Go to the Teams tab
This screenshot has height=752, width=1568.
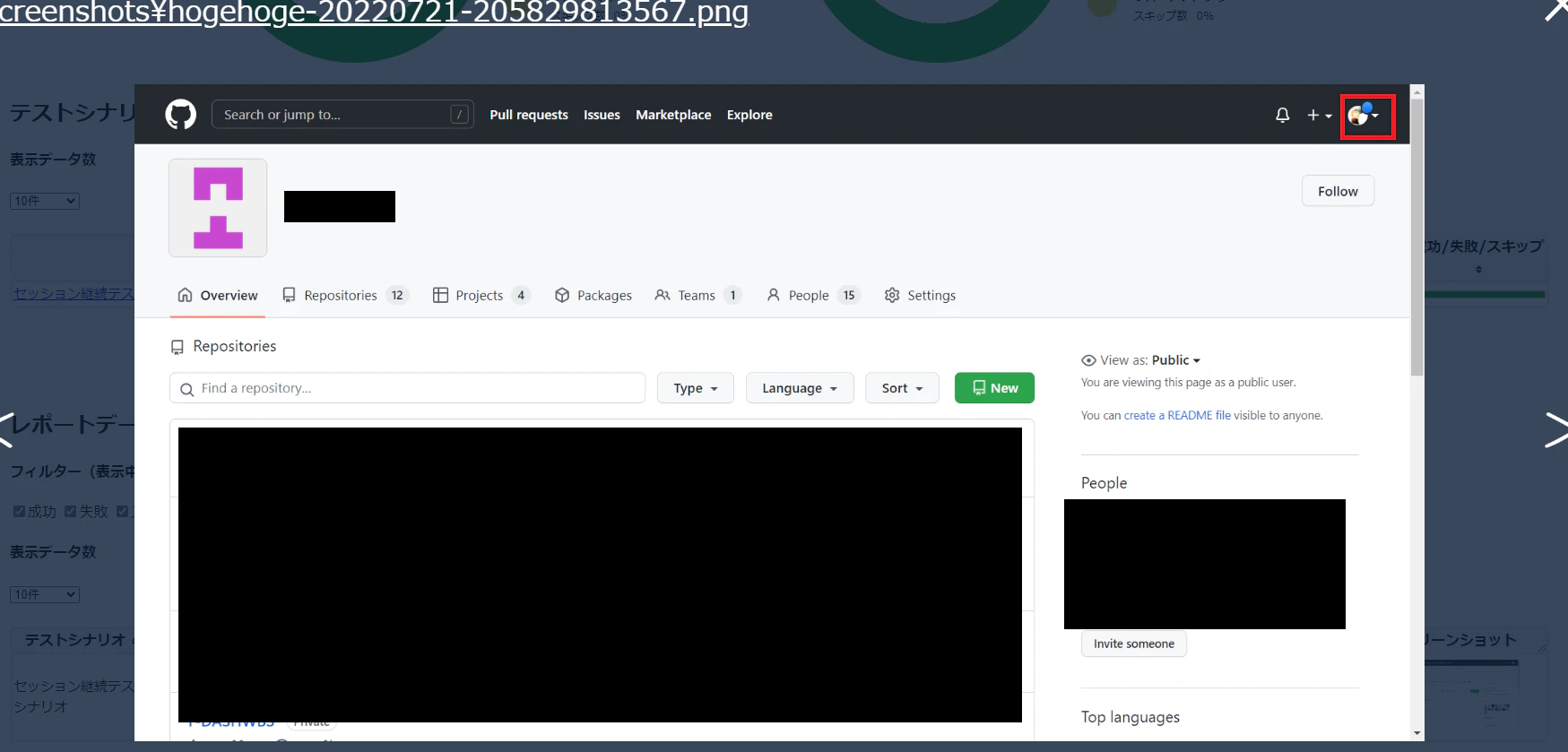(x=698, y=295)
